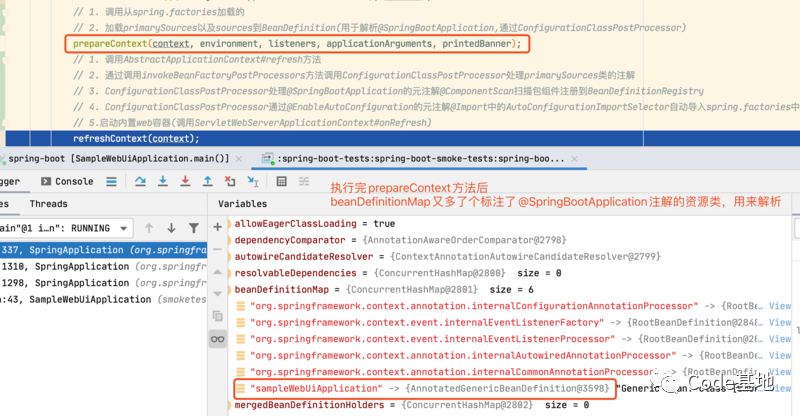The height and width of the screenshot is (416, 800).
Task: Expand the dependencyComparator variable node
Action: [x=230, y=240]
